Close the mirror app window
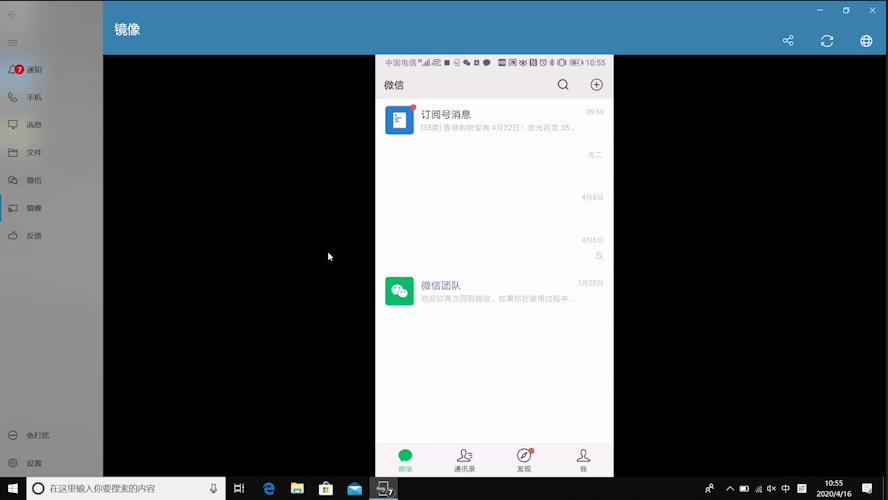The height and width of the screenshot is (500, 888). [x=873, y=10]
